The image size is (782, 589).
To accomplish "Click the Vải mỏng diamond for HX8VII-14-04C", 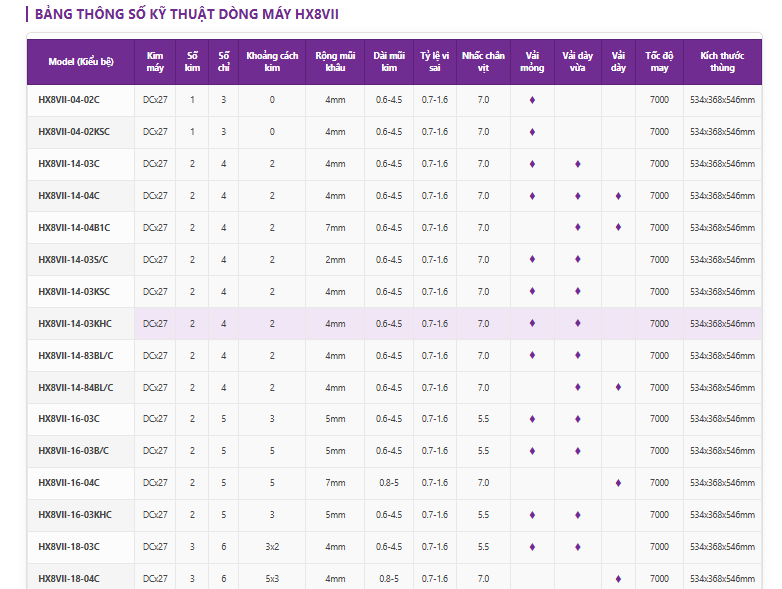I will click(532, 196).
